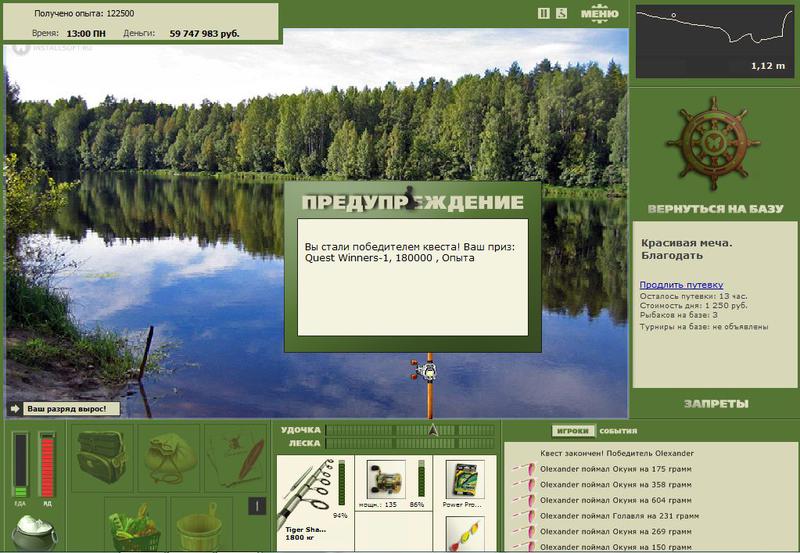This screenshot has width=800, height=553.
Task: Click Осталось путевки: 13 час. text
Action: (693, 296)
